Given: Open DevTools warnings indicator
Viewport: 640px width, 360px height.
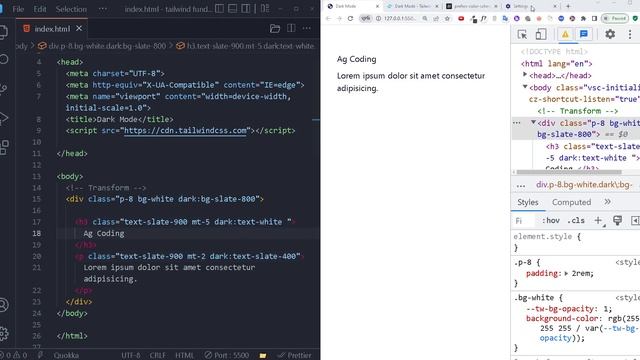Looking at the screenshot, I should click(x=565, y=34).
